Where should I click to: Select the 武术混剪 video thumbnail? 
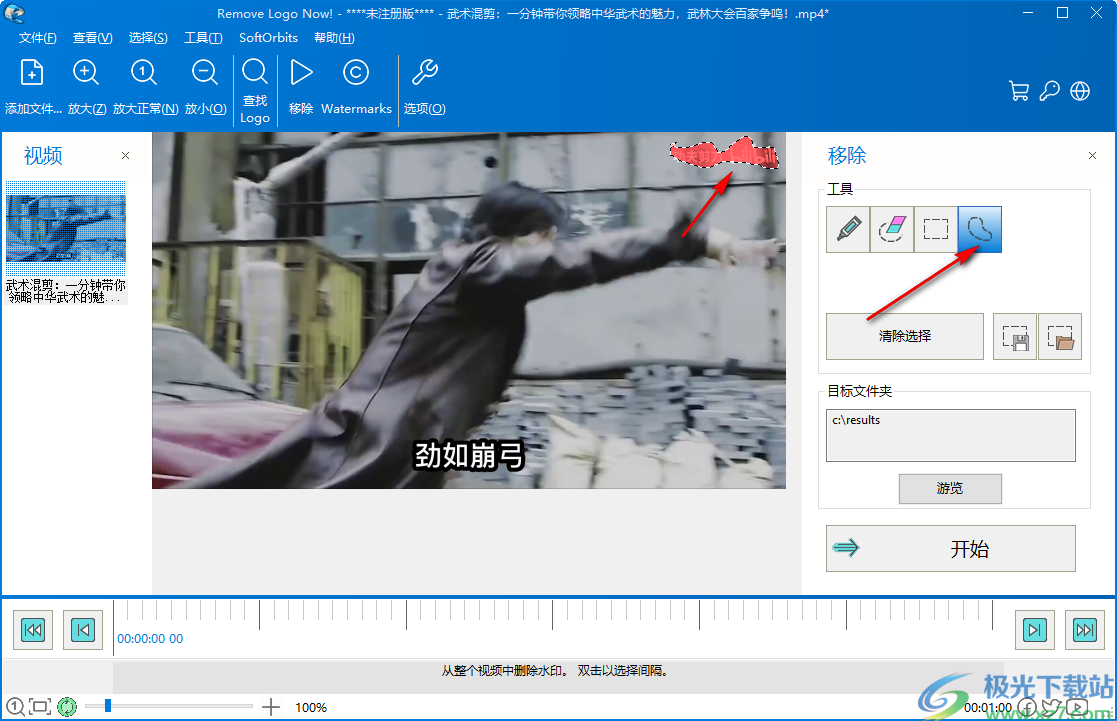point(65,222)
